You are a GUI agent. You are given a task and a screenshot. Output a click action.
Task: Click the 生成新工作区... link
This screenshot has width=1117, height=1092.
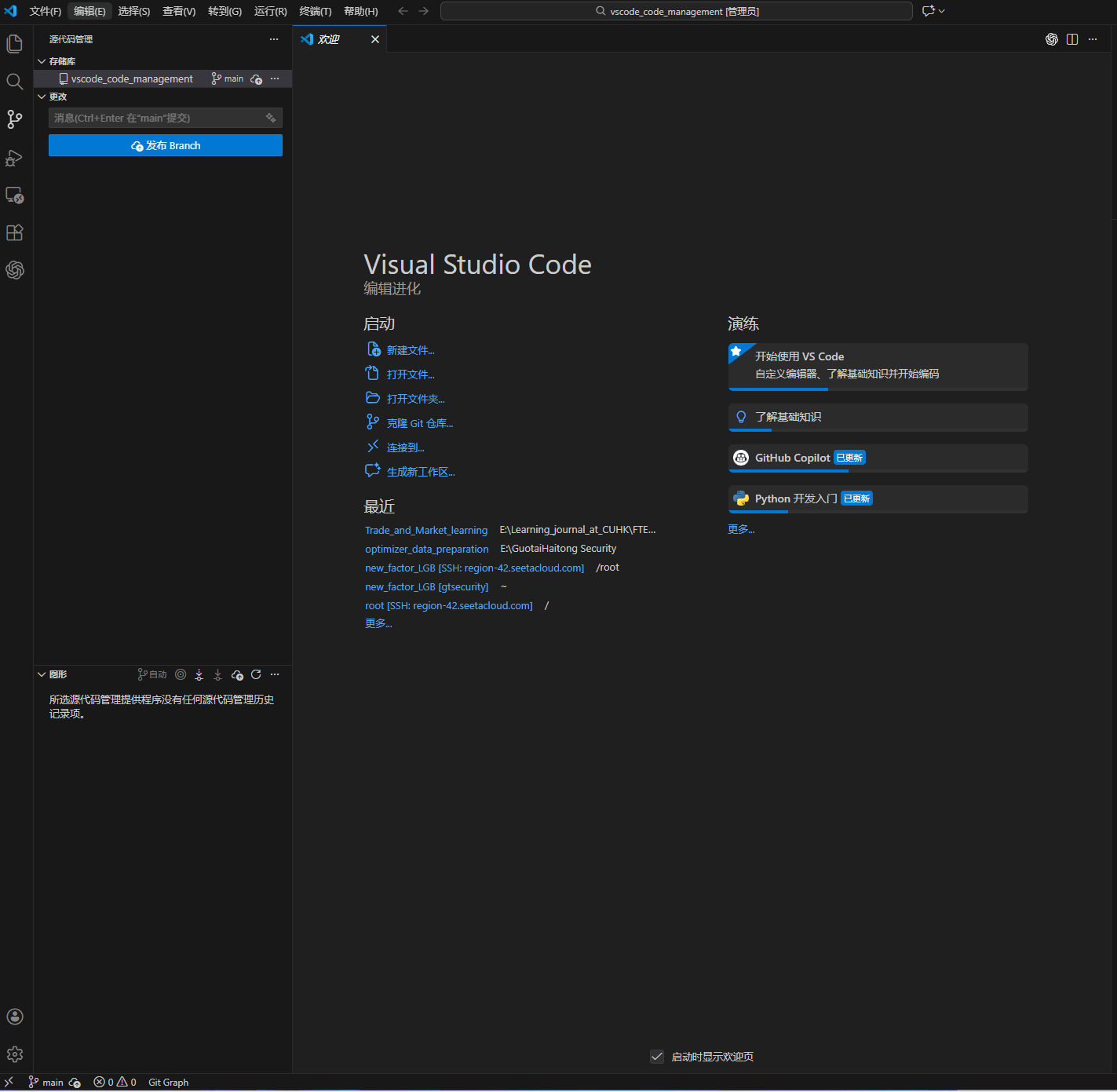click(x=421, y=472)
